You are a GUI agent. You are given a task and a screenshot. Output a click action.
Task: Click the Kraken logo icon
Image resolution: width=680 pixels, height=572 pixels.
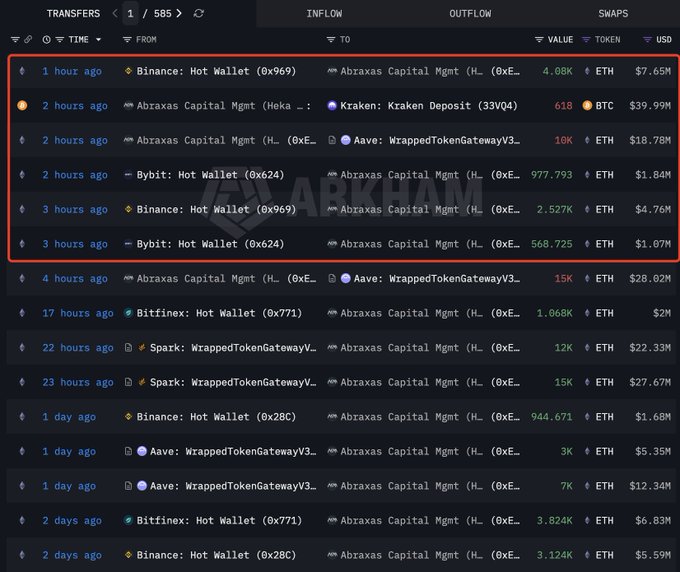[x=332, y=105]
